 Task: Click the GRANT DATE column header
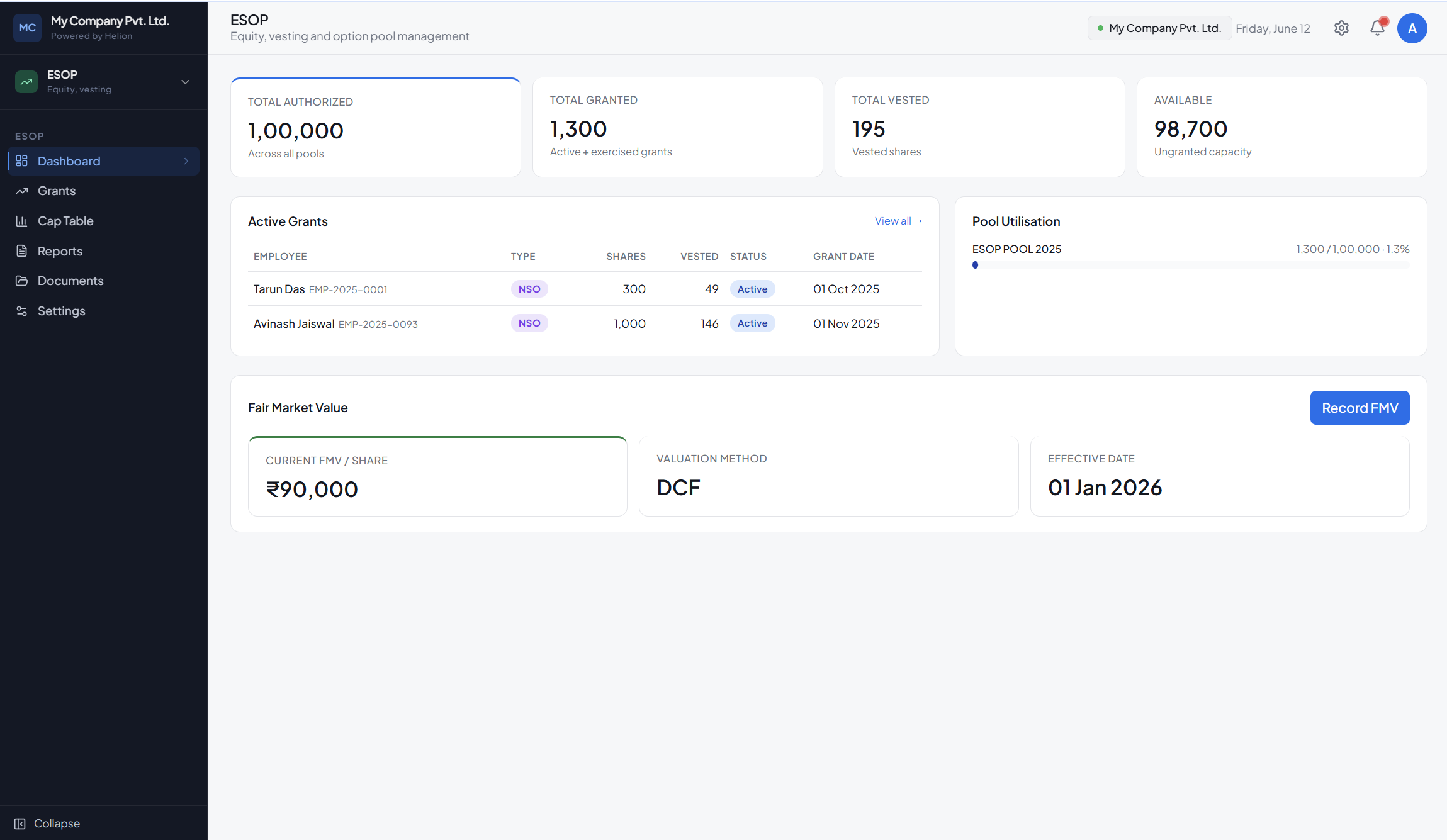843,256
